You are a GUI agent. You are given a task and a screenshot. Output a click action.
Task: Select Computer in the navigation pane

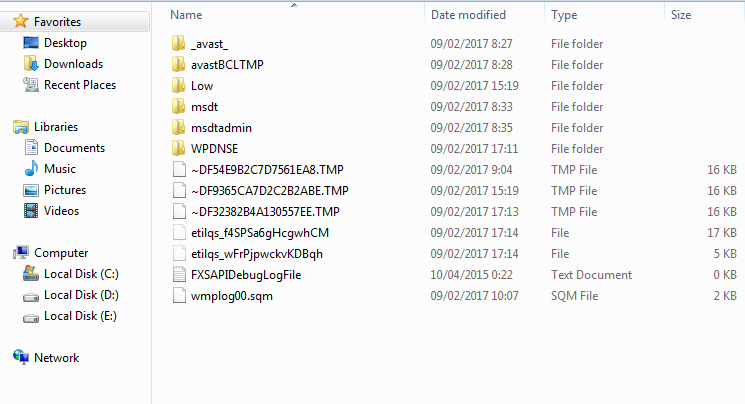point(61,253)
